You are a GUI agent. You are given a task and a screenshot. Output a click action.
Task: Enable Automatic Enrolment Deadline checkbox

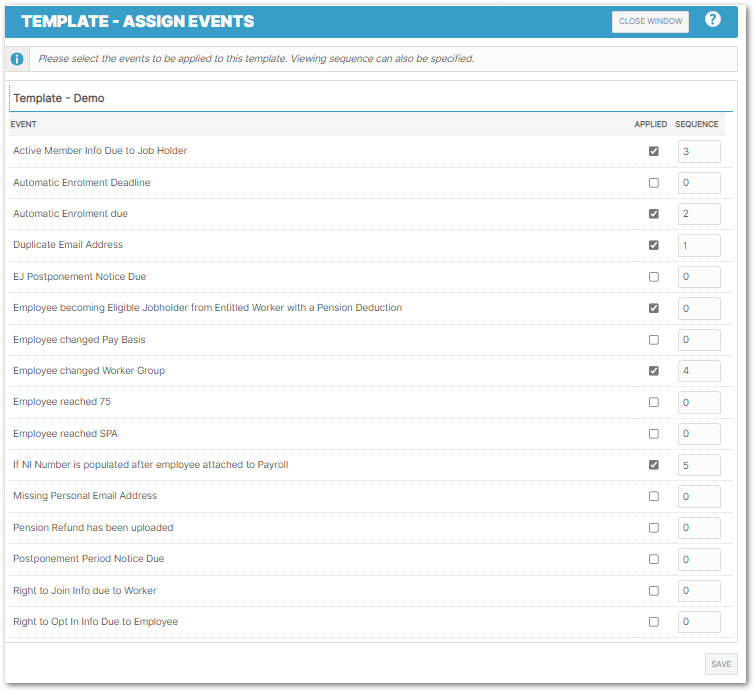click(654, 183)
